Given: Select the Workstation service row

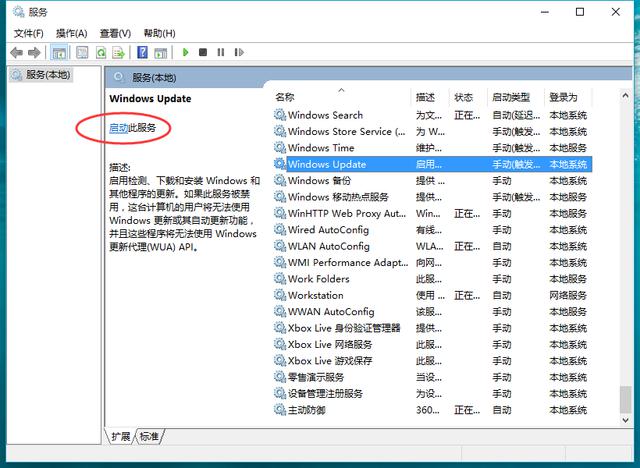Looking at the screenshot, I should point(432,295).
